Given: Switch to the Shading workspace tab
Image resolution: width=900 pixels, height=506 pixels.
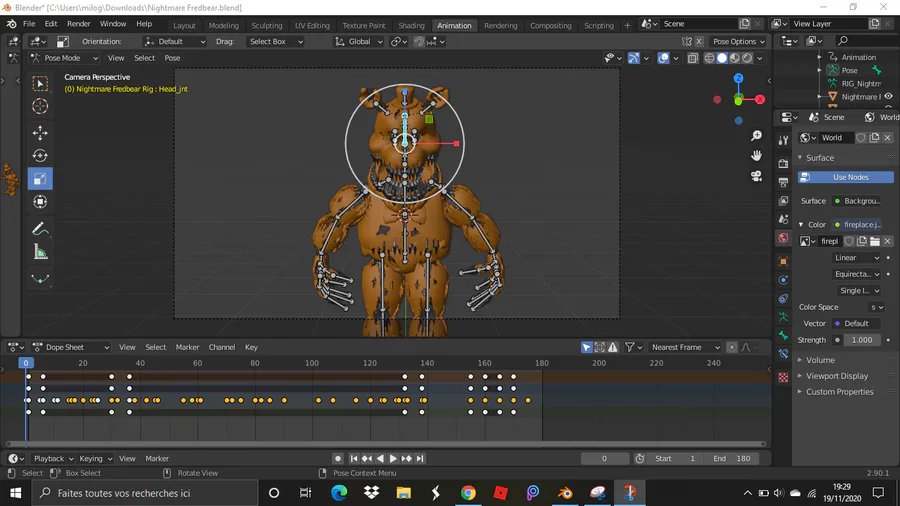Looking at the screenshot, I should pos(411,25).
